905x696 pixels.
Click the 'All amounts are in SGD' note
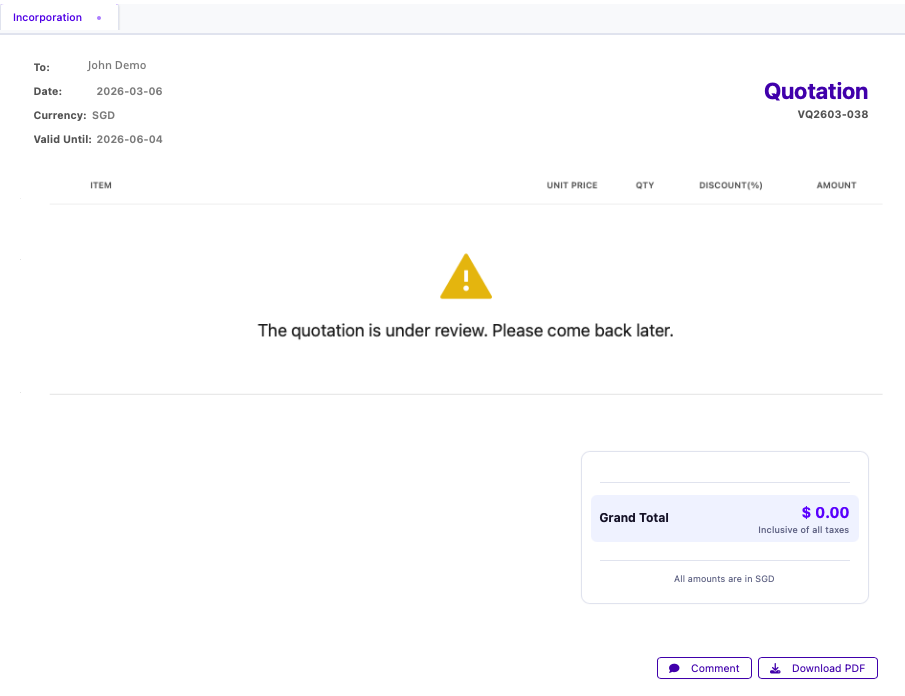(723, 578)
